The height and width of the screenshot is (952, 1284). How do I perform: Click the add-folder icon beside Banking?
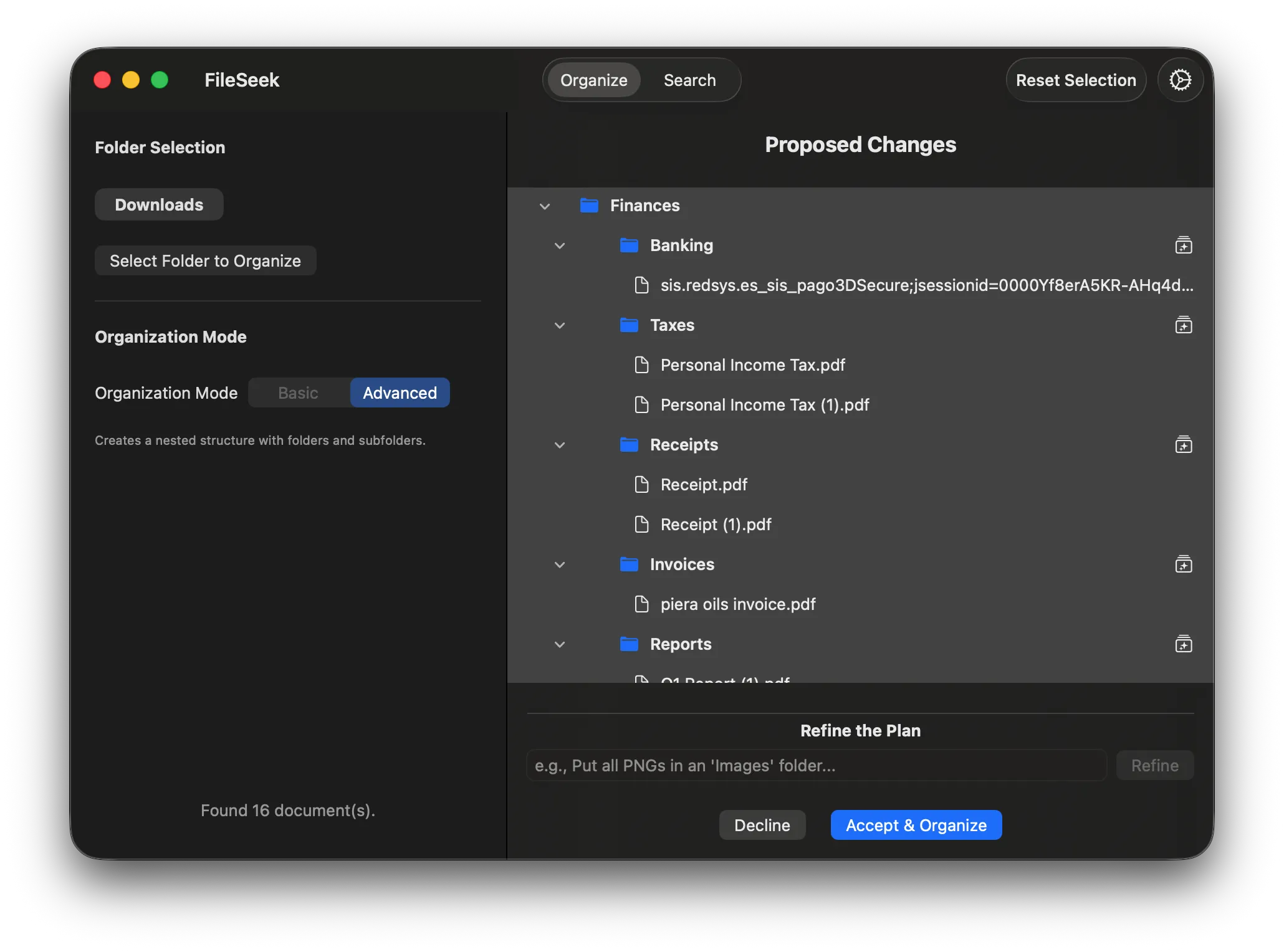pos(1183,245)
